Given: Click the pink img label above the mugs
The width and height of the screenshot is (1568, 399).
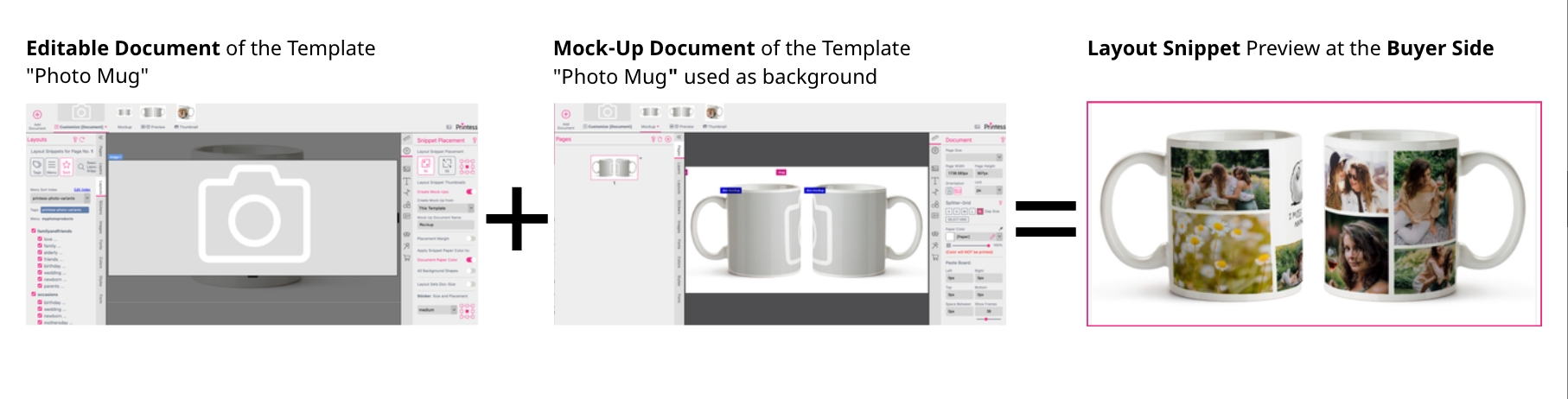Looking at the screenshot, I should click(x=781, y=172).
